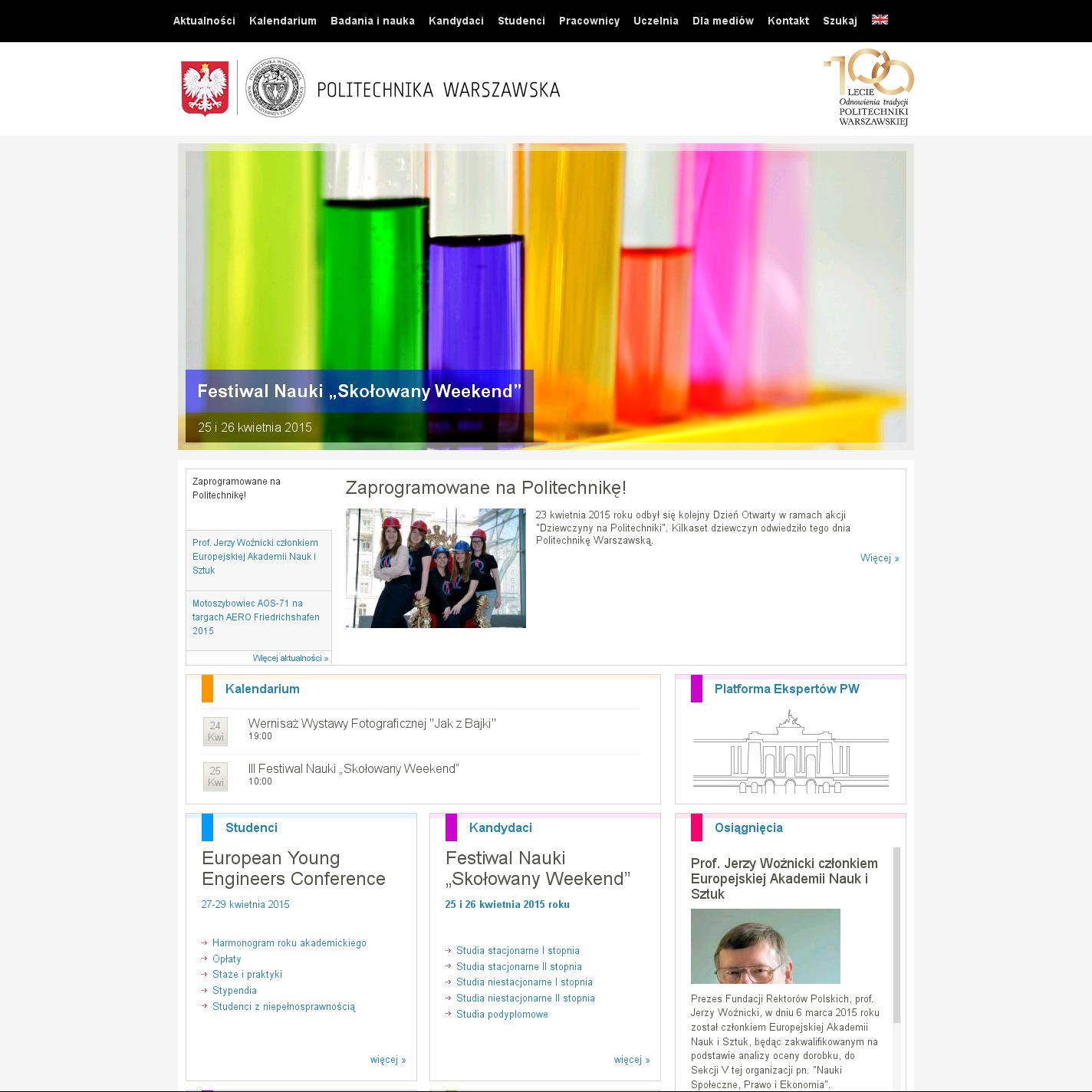
Task: Open the Uczelnia menu item
Action: (656, 21)
